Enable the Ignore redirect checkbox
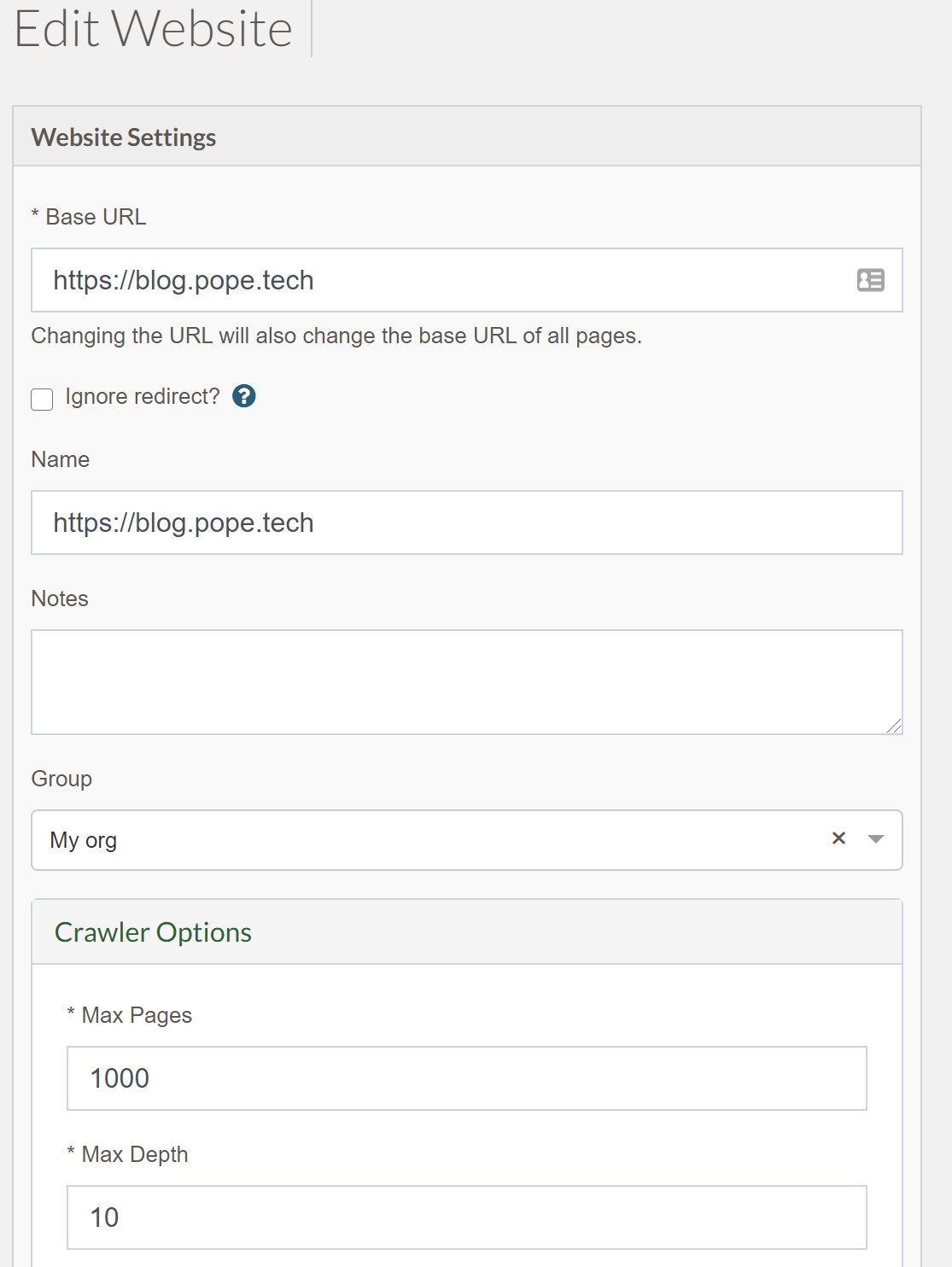Image resolution: width=952 pixels, height=1267 pixels. click(x=42, y=399)
